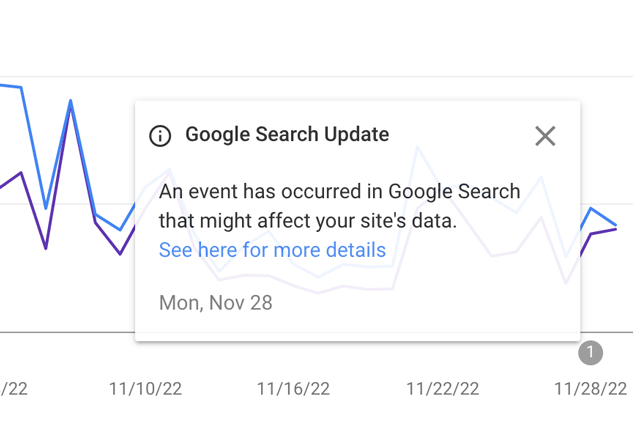This screenshot has height=428, width=640.
Task: Select the 11/16/22 date label on axis
Action: point(293,389)
